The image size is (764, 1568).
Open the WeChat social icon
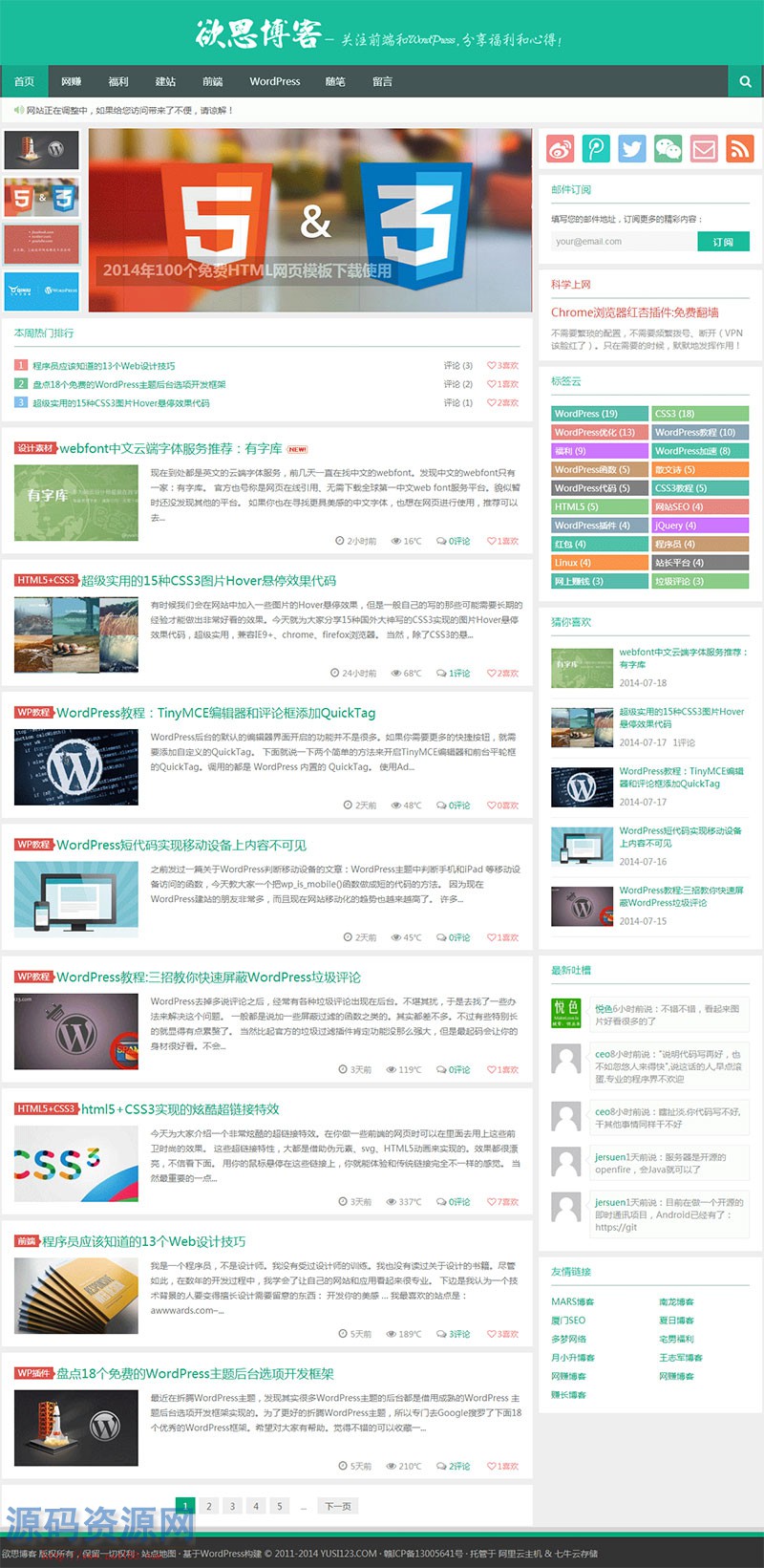click(668, 148)
